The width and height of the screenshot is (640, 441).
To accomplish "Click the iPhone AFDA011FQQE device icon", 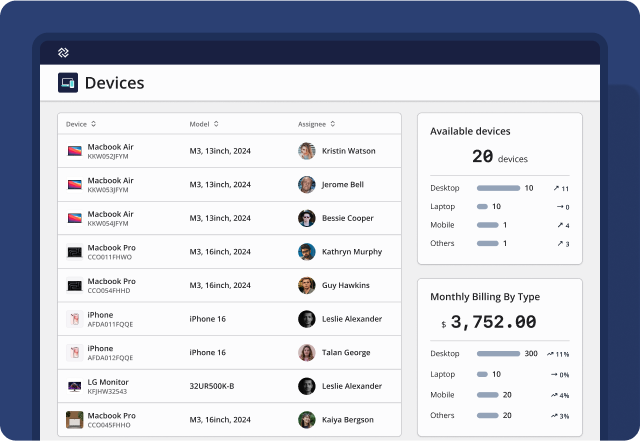I will [74, 319].
